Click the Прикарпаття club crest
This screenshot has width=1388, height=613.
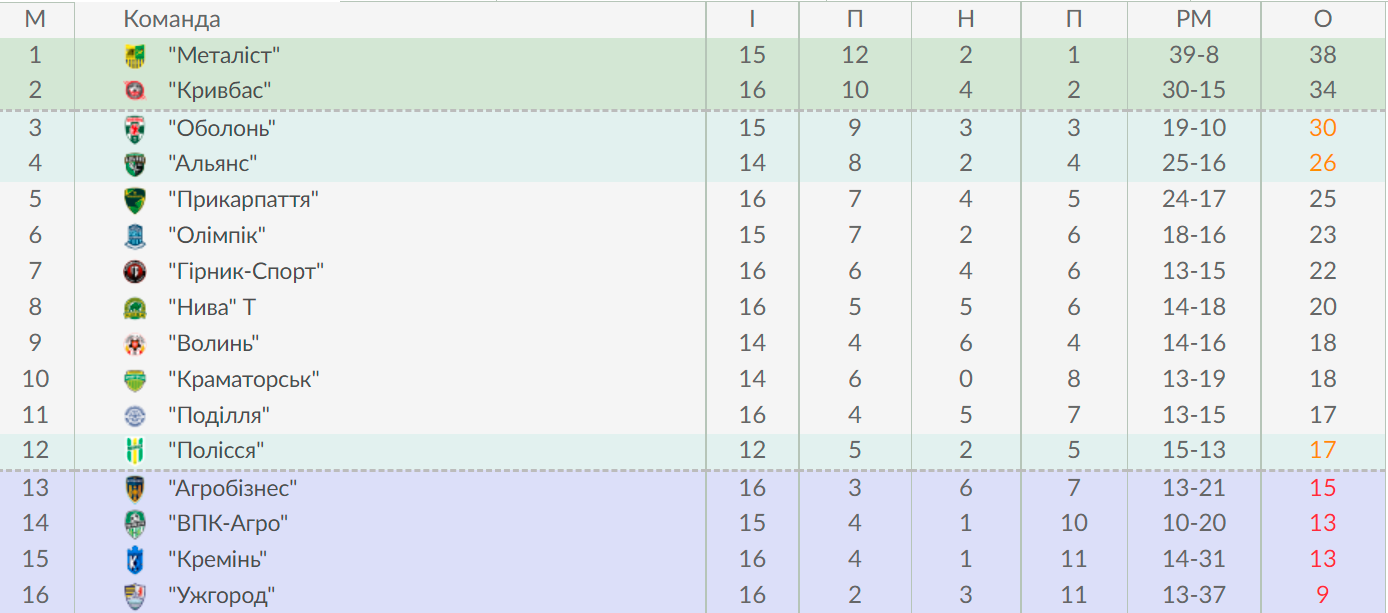[x=135, y=200]
